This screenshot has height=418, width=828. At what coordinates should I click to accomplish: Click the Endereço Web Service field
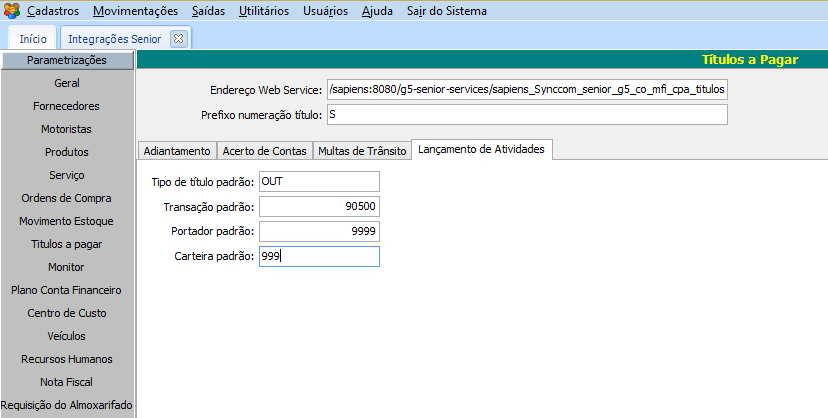pyautogui.click(x=527, y=89)
